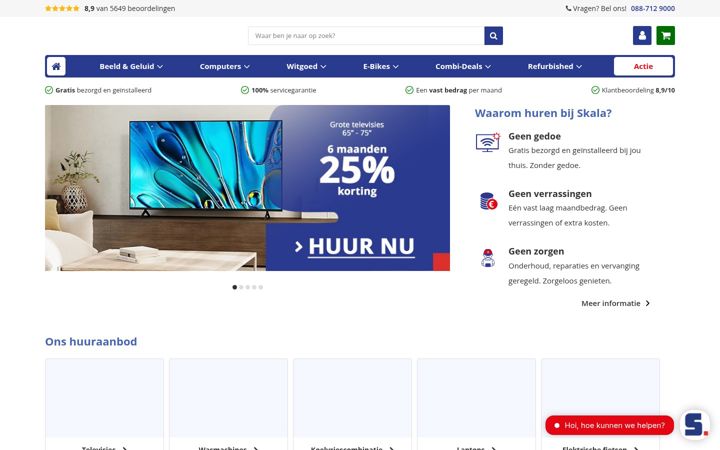Click the Geen zorgen heading
This screenshot has height=450, width=720.
tap(536, 252)
